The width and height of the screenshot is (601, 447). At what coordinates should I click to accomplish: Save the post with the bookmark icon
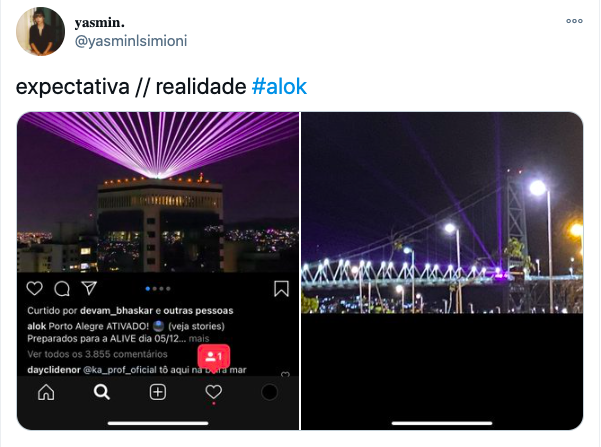tap(281, 289)
